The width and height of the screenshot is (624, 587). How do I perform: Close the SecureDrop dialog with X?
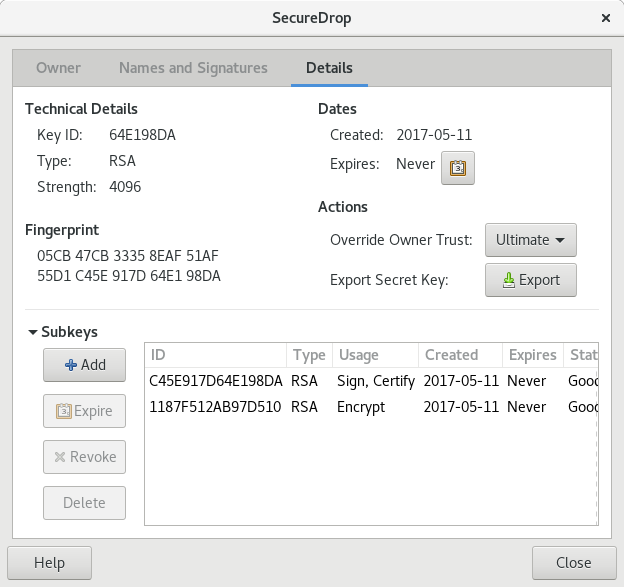(x=606, y=18)
